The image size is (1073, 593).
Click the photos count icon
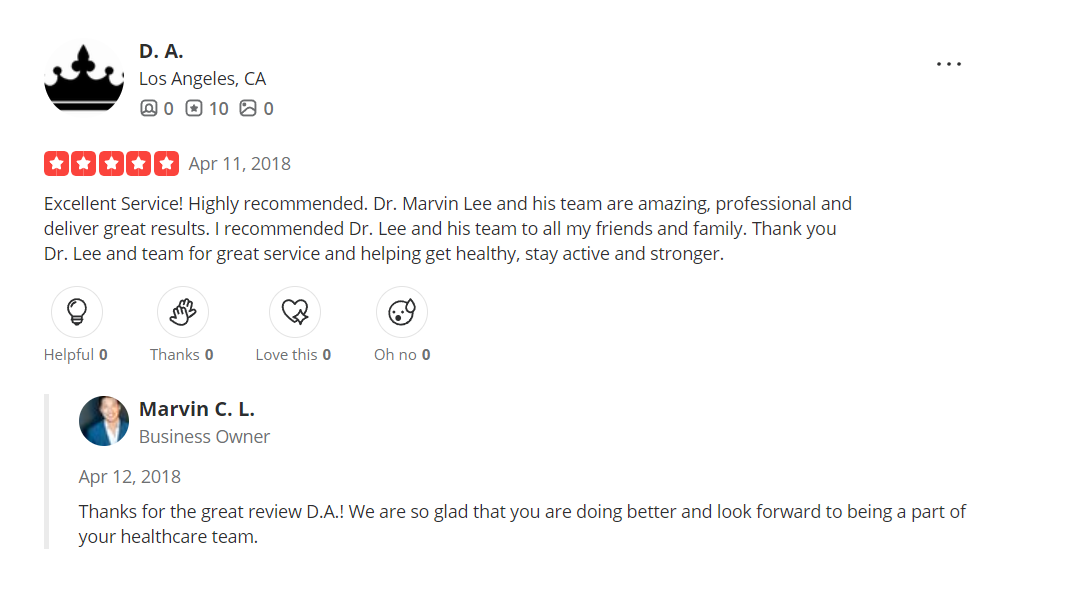tap(248, 108)
